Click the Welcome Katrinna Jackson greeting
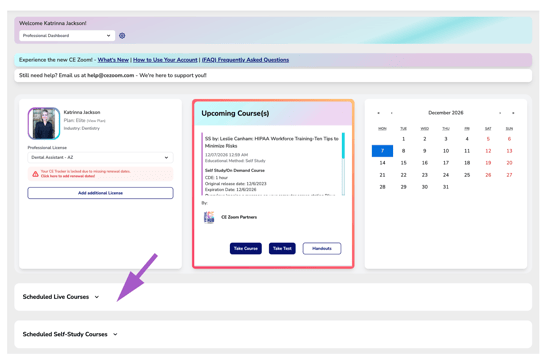The height and width of the screenshot is (360, 546). coord(53,23)
